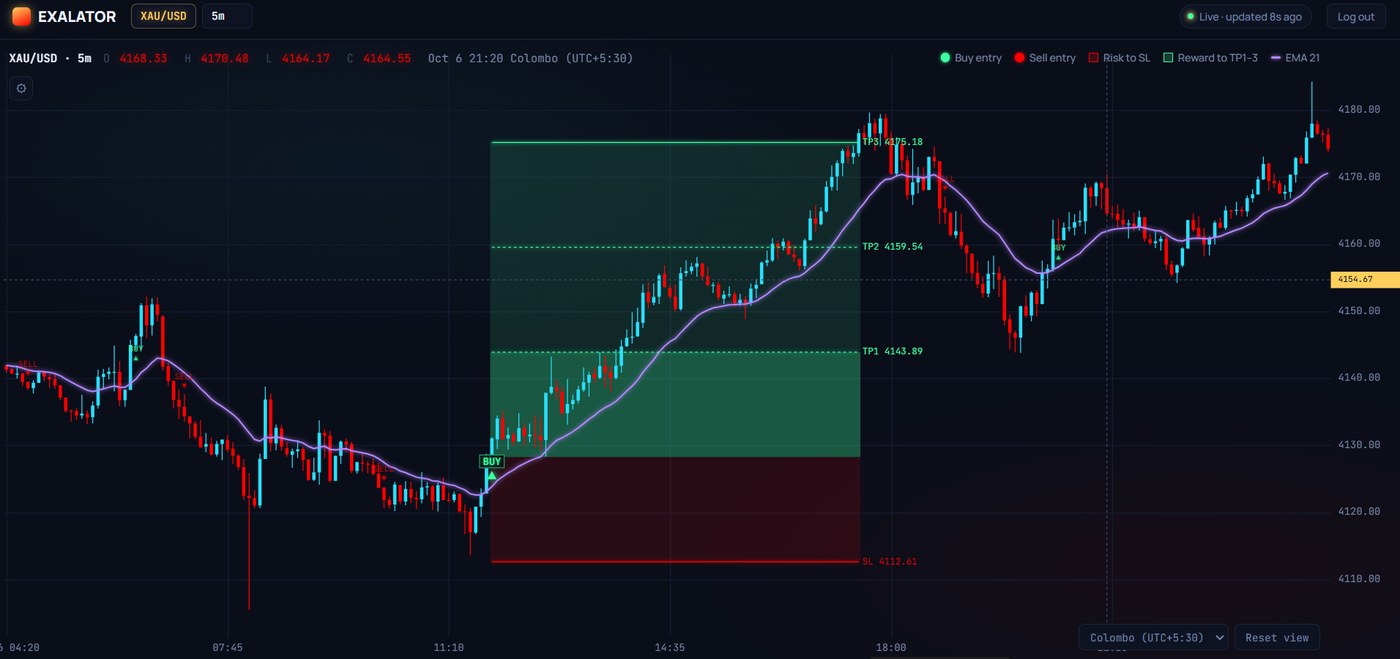
Task: Click the TP2 4159.54 level label
Action: pyautogui.click(x=893, y=247)
